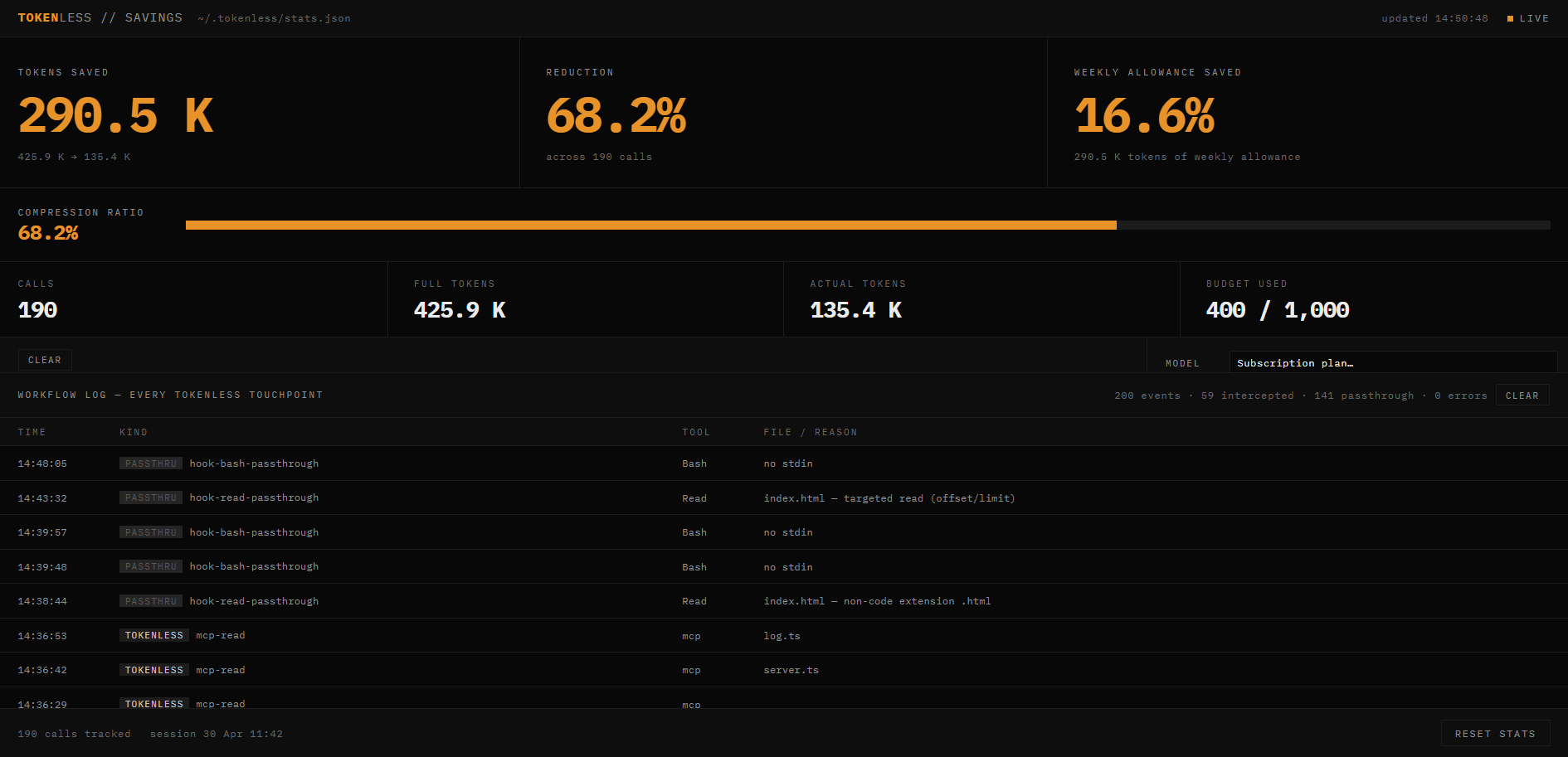The image size is (1568, 757).
Task: Click the CLEAR button above workflow log heading
Action: 45,360
